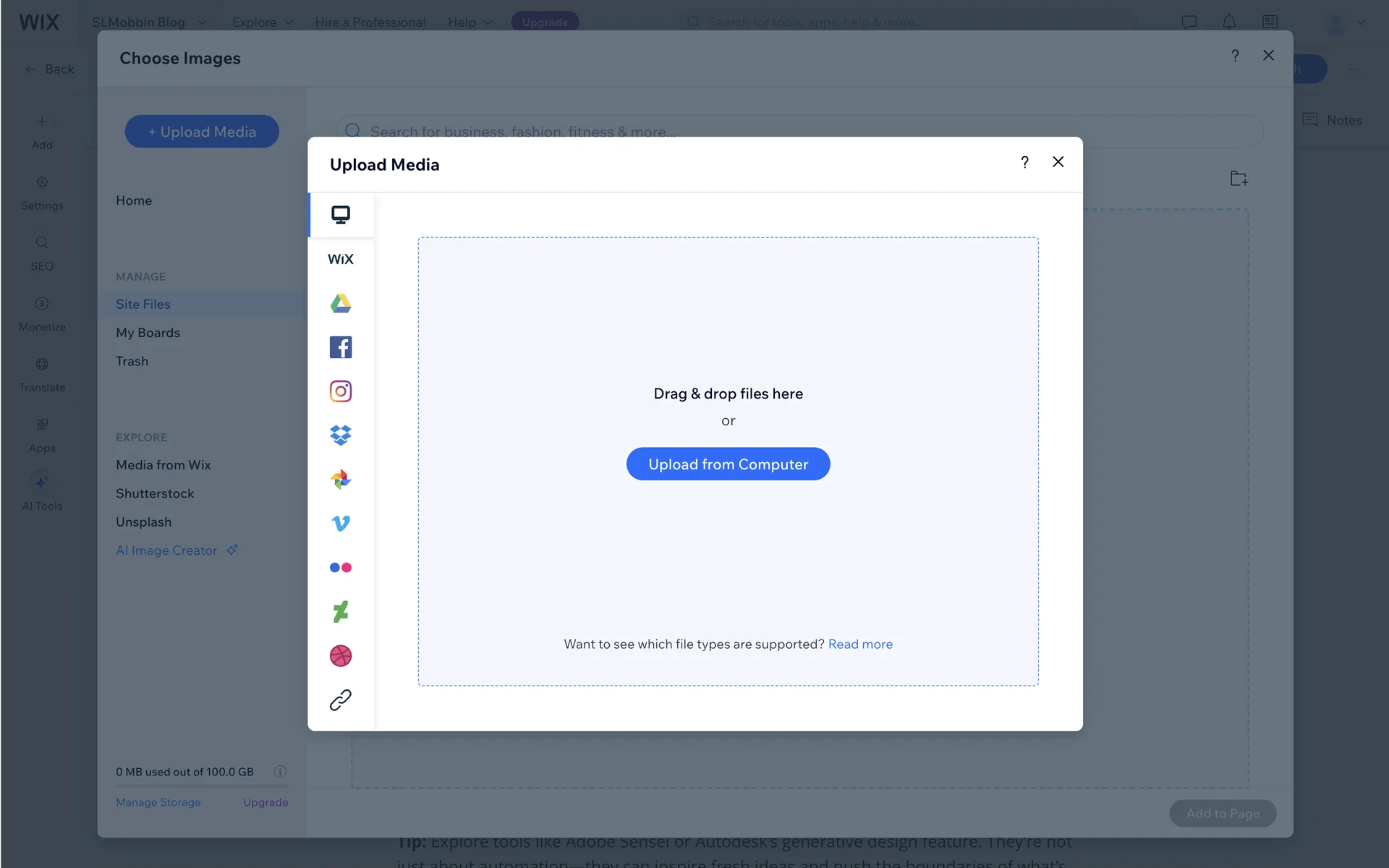Click Upload from Computer button

(x=728, y=464)
